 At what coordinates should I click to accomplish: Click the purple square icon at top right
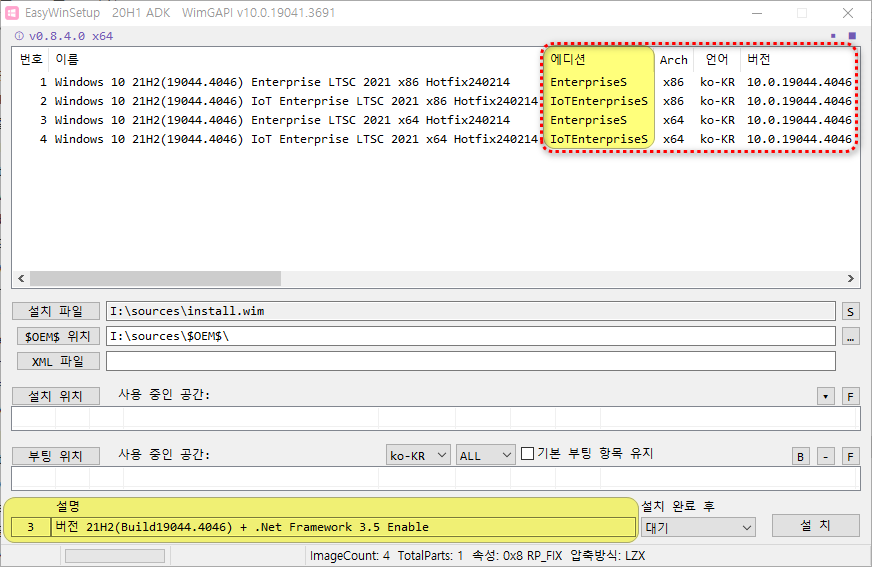[852, 36]
